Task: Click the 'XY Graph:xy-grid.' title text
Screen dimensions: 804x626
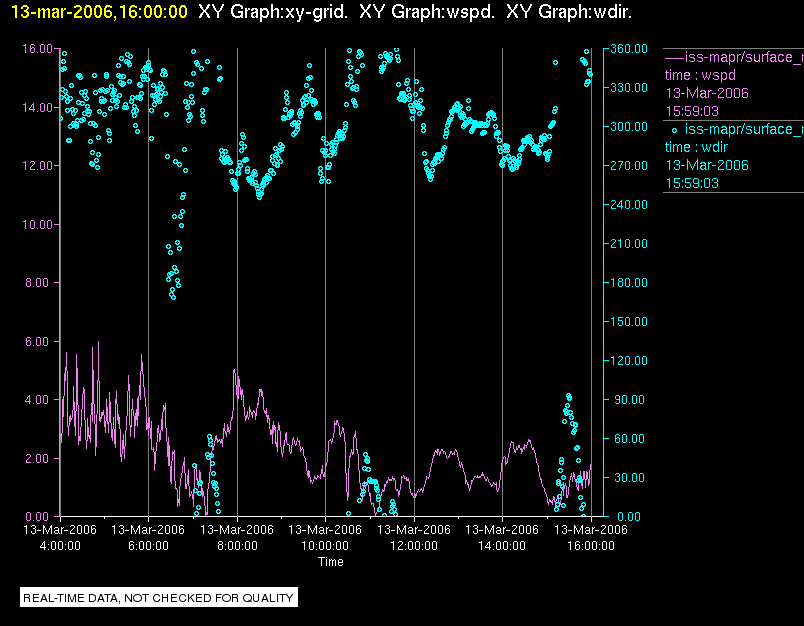Action: [x=272, y=12]
